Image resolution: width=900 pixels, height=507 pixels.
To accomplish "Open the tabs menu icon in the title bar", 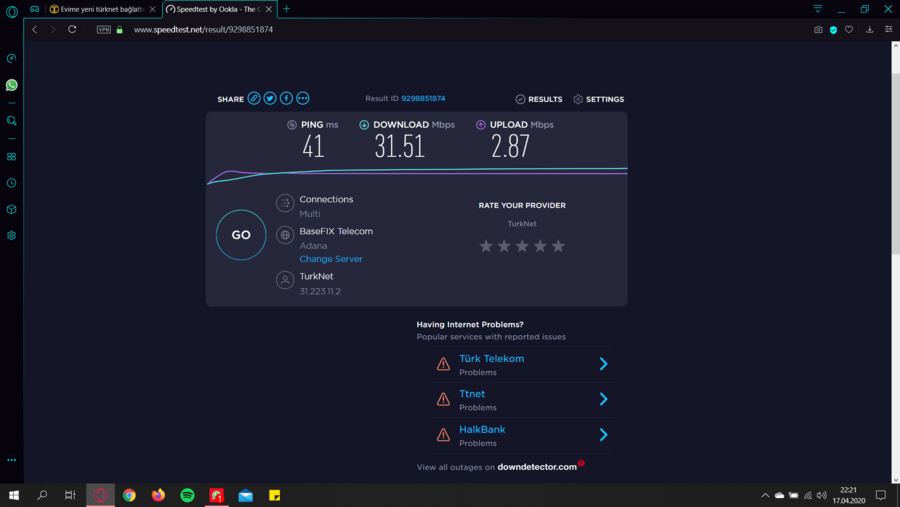I will [818, 9].
